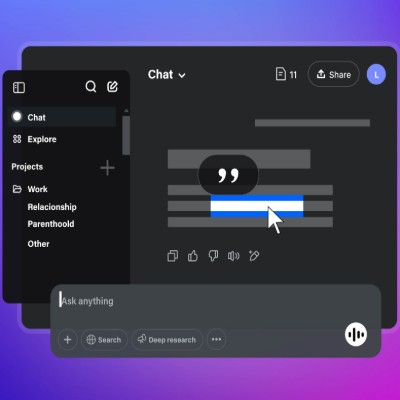Enable Deep research mode

[167, 340]
